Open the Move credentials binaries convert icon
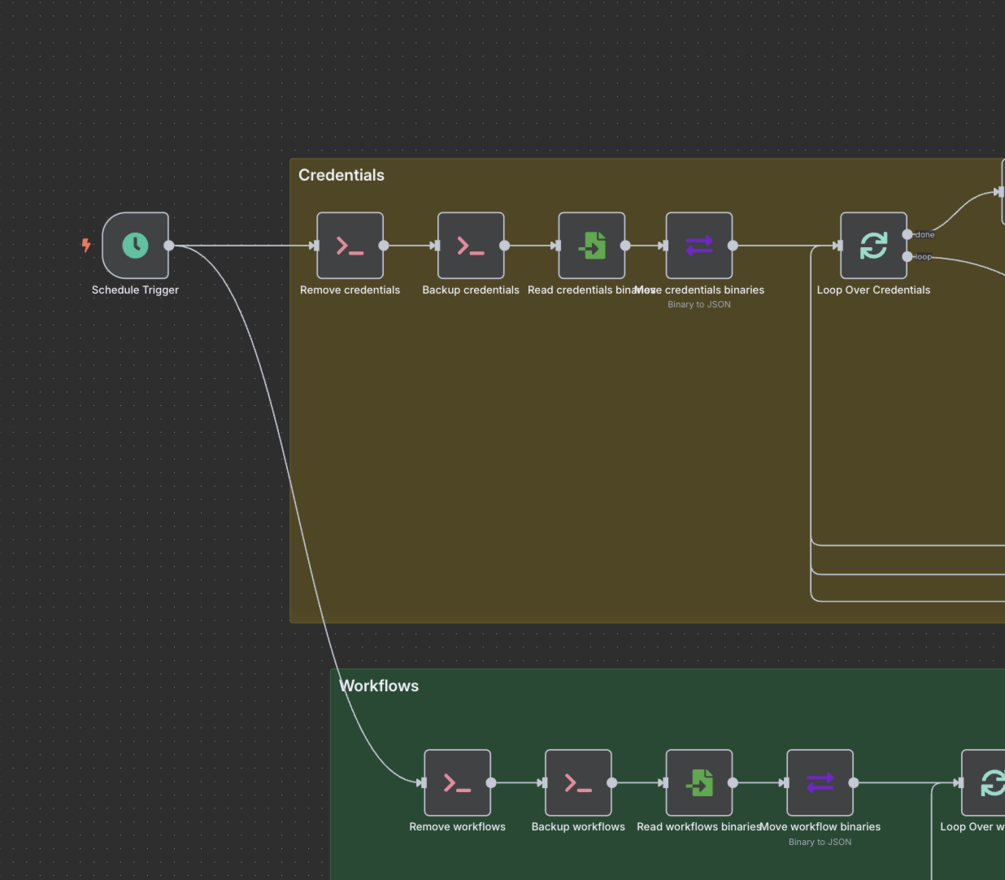 698,245
